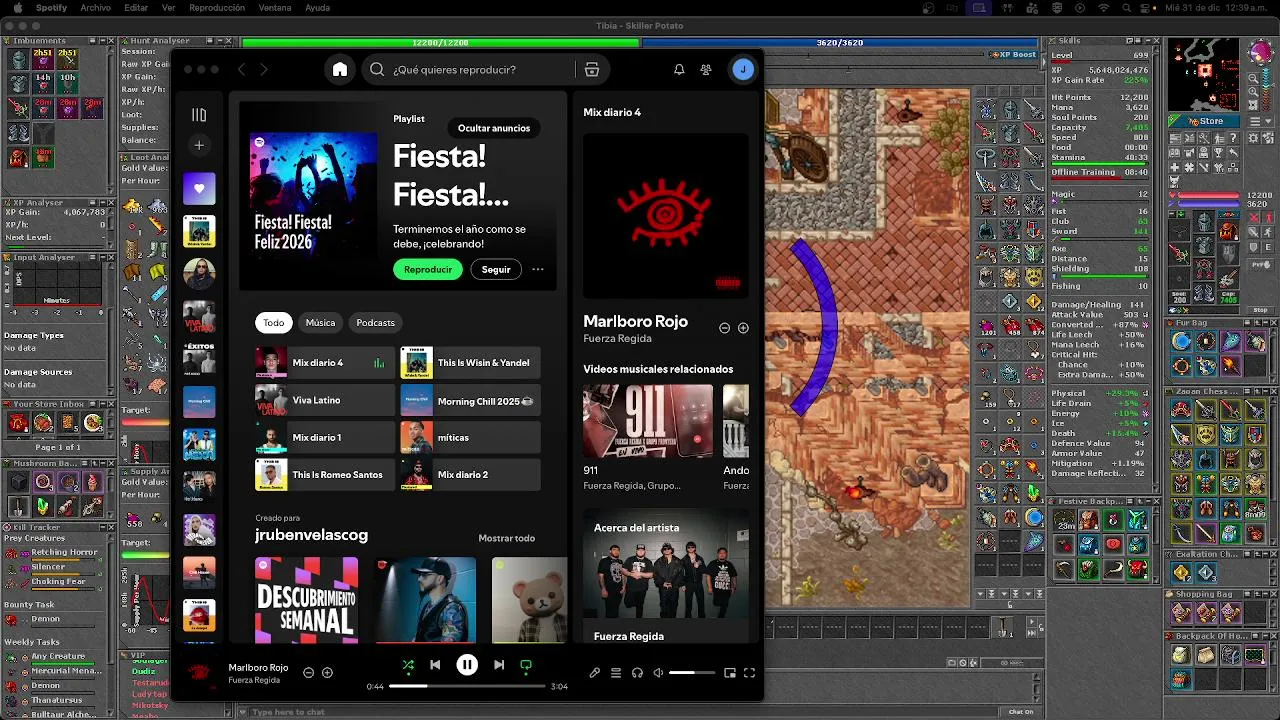Viewport: 1280px width, 720px height.
Task: Select the Todo filter chip
Action: coord(274,322)
